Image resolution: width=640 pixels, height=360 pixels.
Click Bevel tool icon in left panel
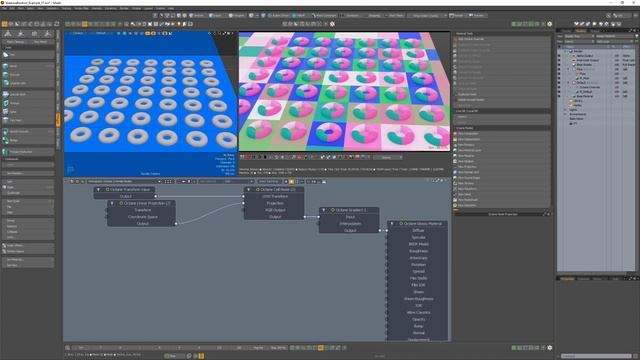tap(6, 66)
